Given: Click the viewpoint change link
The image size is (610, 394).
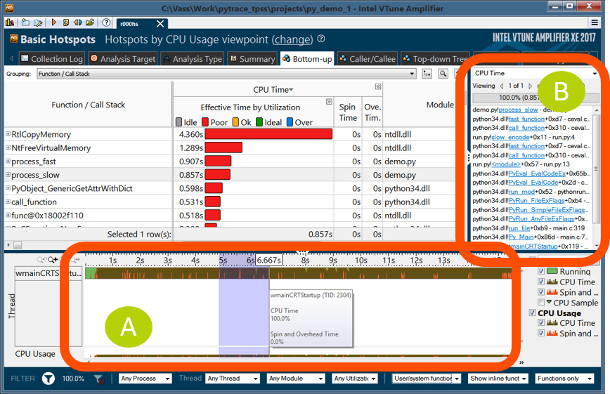Looking at the screenshot, I should point(293,40).
